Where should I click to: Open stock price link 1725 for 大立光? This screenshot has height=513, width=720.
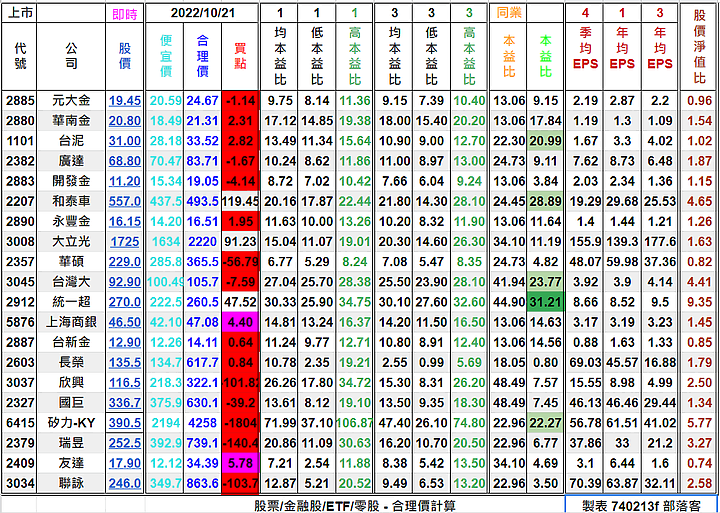(x=125, y=242)
